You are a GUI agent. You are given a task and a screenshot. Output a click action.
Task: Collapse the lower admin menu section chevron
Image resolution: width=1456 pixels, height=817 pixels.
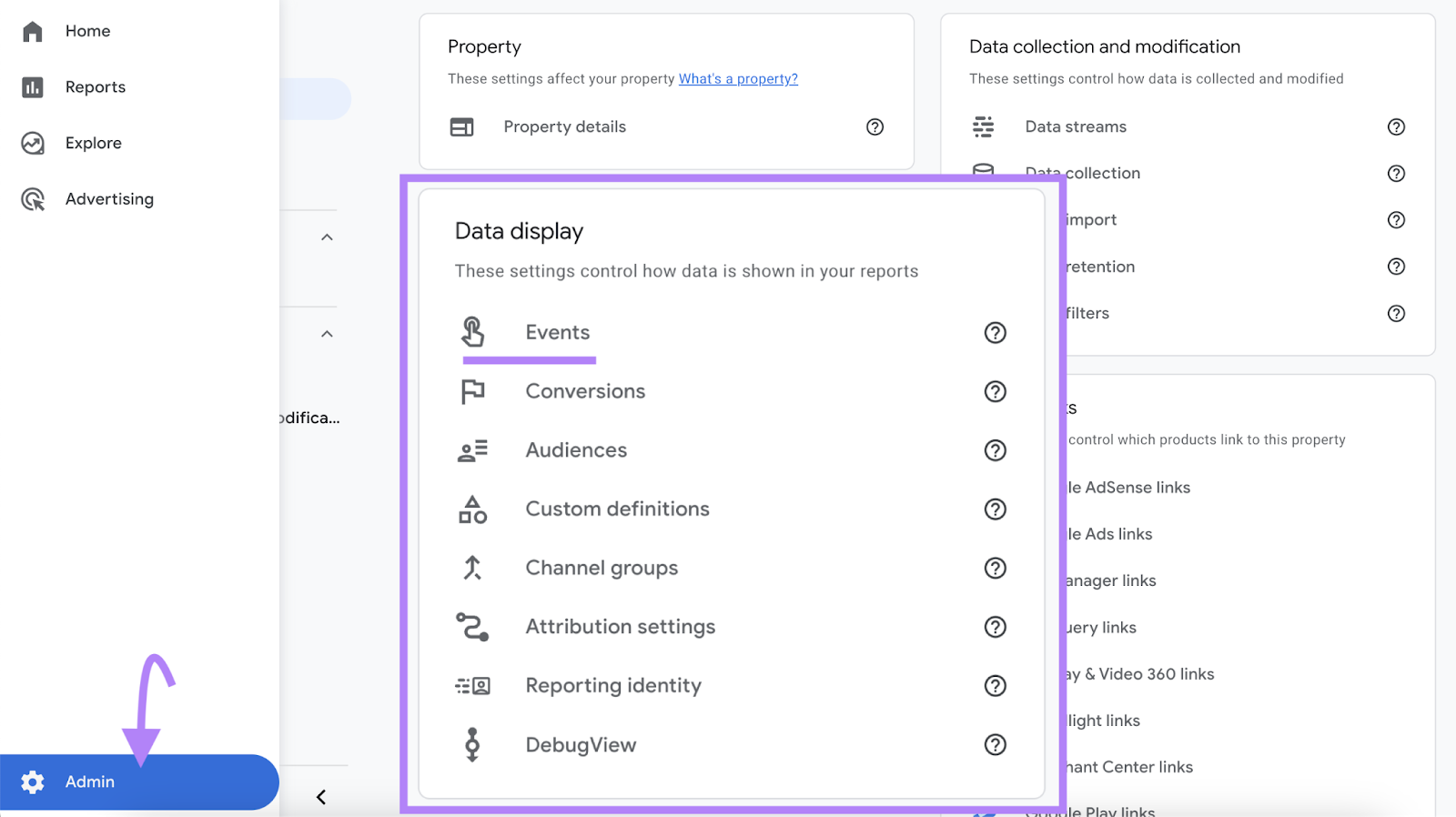(328, 334)
